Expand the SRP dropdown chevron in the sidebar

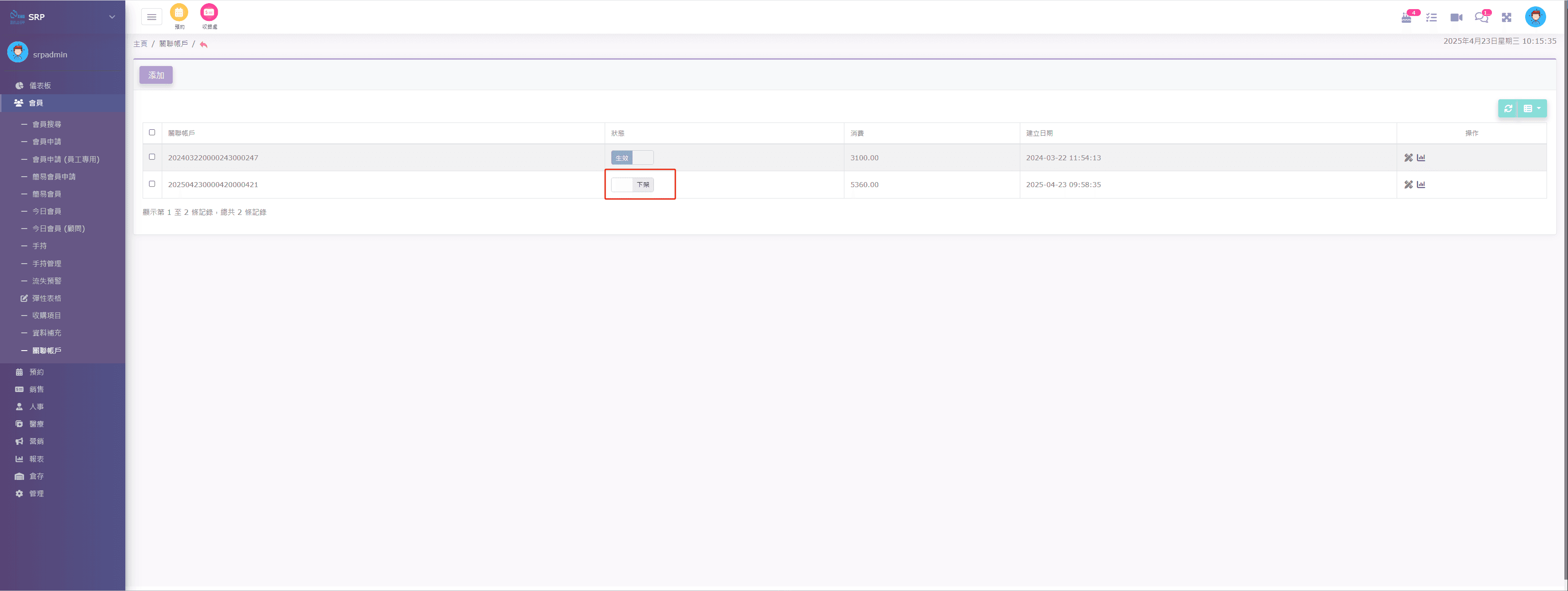pyautogui.click(x=112, y=17)
